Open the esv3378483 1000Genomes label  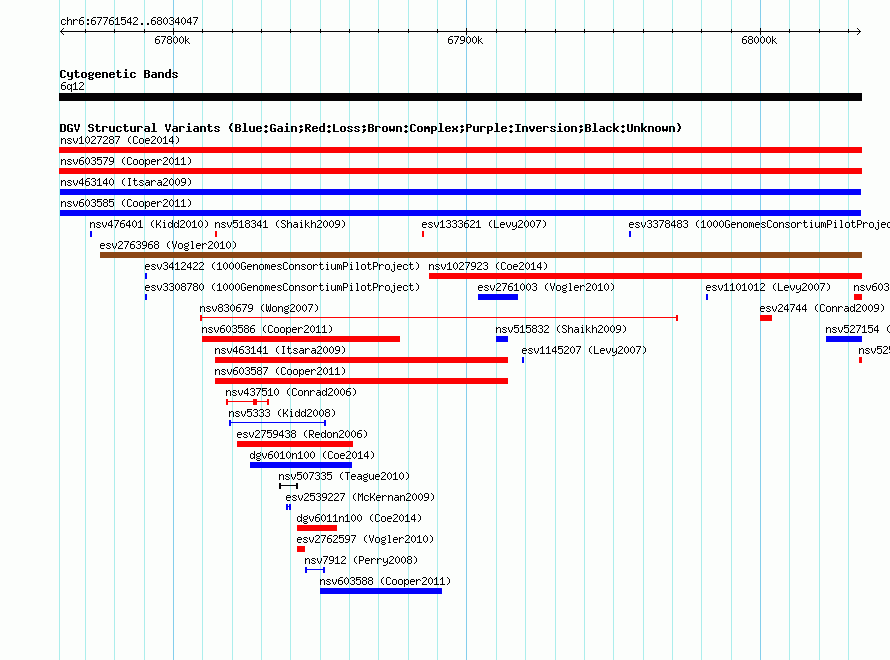(x=759, y=224)
